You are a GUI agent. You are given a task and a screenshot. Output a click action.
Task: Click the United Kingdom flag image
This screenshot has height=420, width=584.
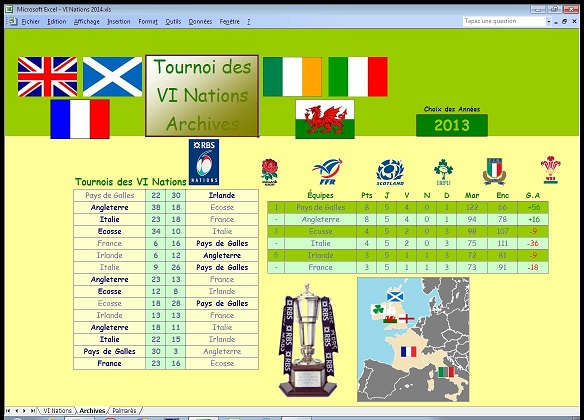tap(47, 77)
